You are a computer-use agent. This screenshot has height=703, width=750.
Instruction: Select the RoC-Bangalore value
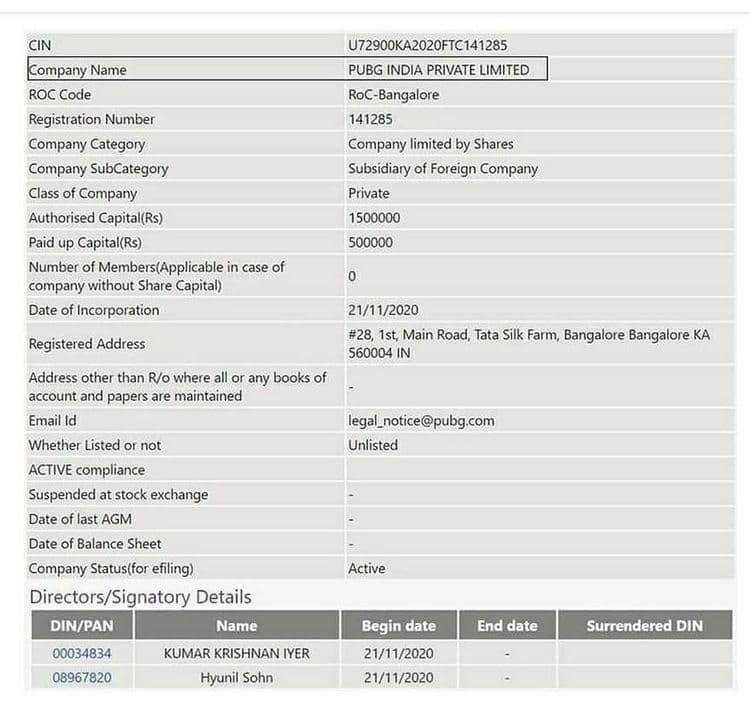394,95
